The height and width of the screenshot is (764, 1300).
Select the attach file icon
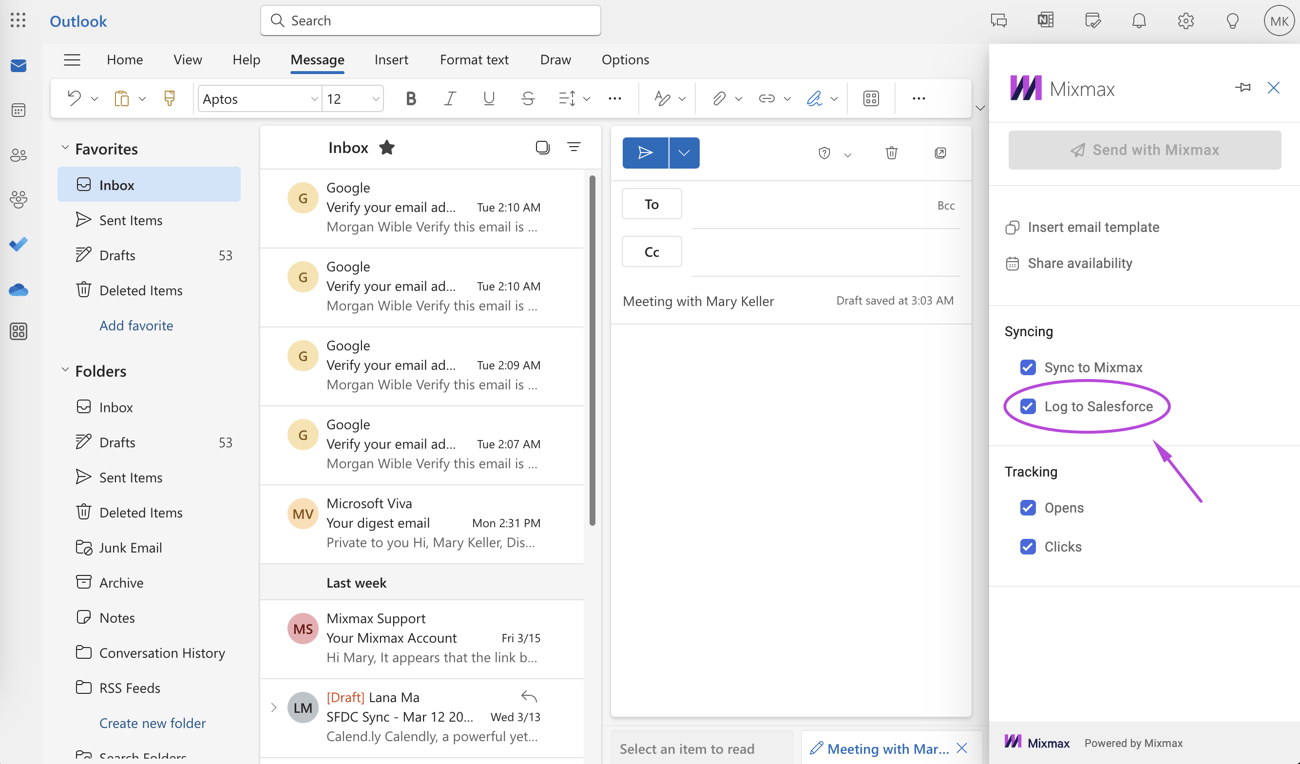[718, 98]
